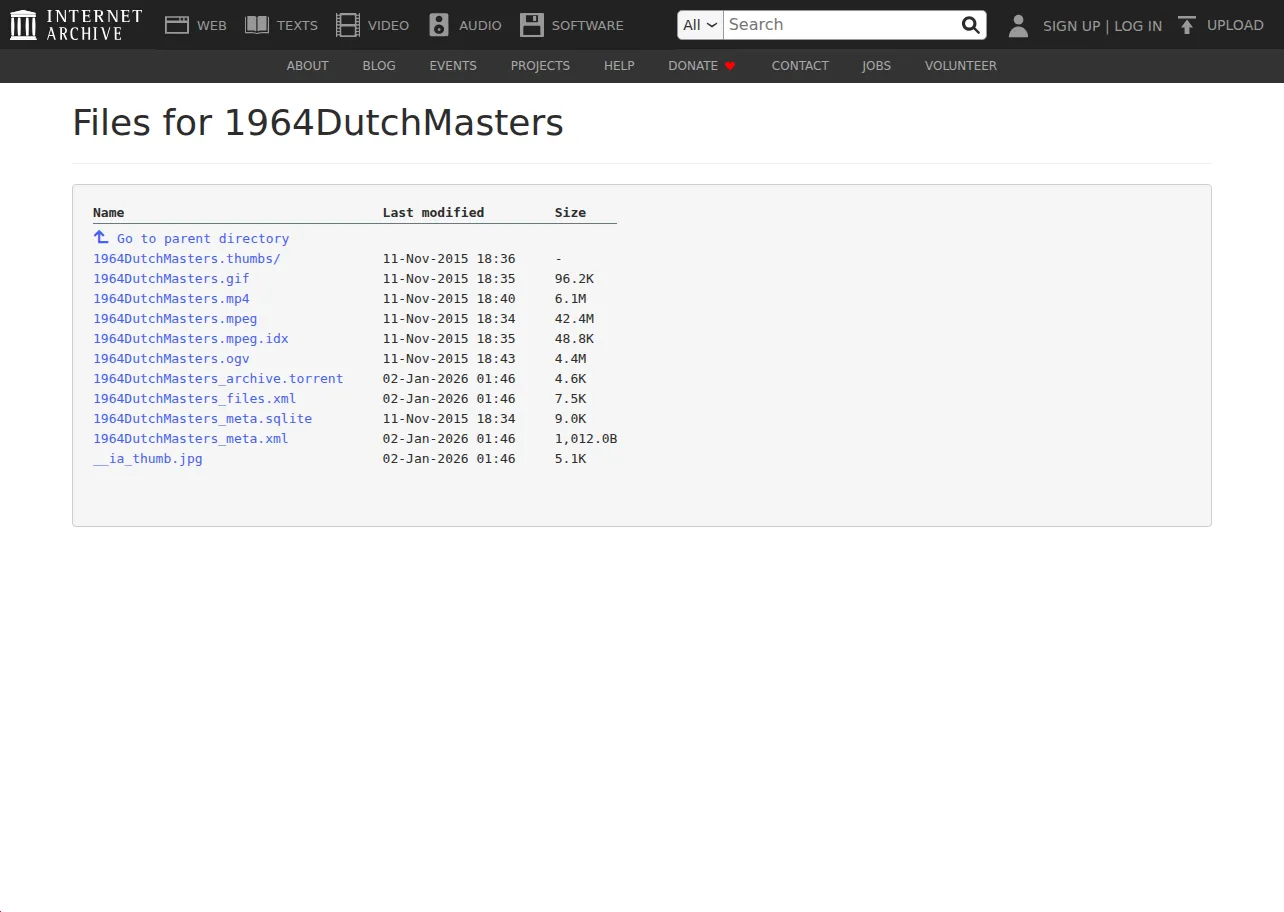Open the 1964DutchMasters.ogv file

click(171, 359)
